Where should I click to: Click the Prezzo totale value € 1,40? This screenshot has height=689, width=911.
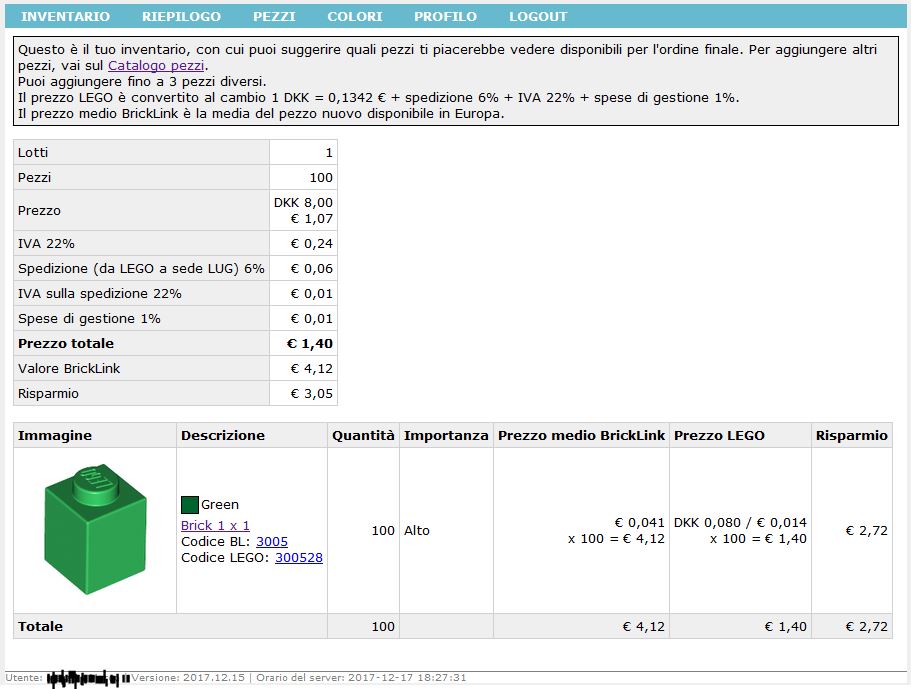coord(310,343)
